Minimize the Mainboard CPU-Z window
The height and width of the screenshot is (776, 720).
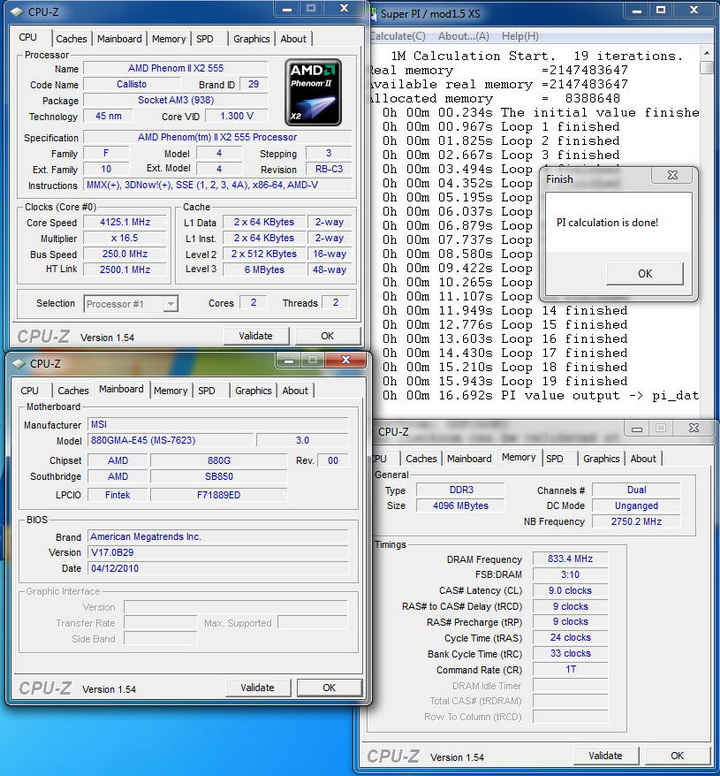point(289,360)
